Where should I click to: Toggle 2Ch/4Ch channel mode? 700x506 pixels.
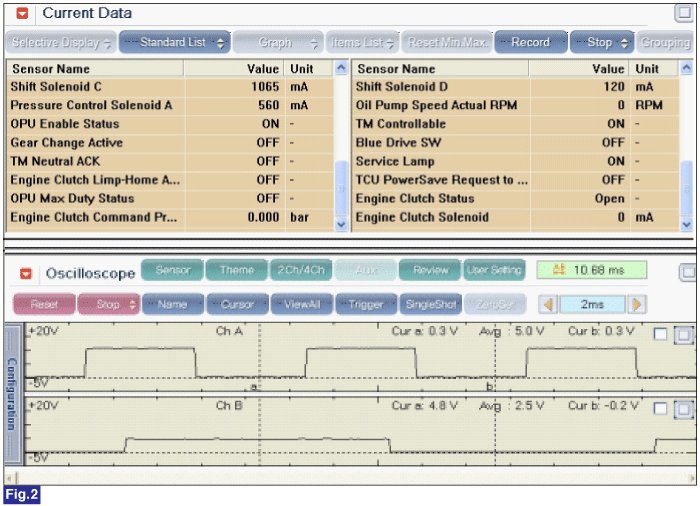tap(299, 270)
